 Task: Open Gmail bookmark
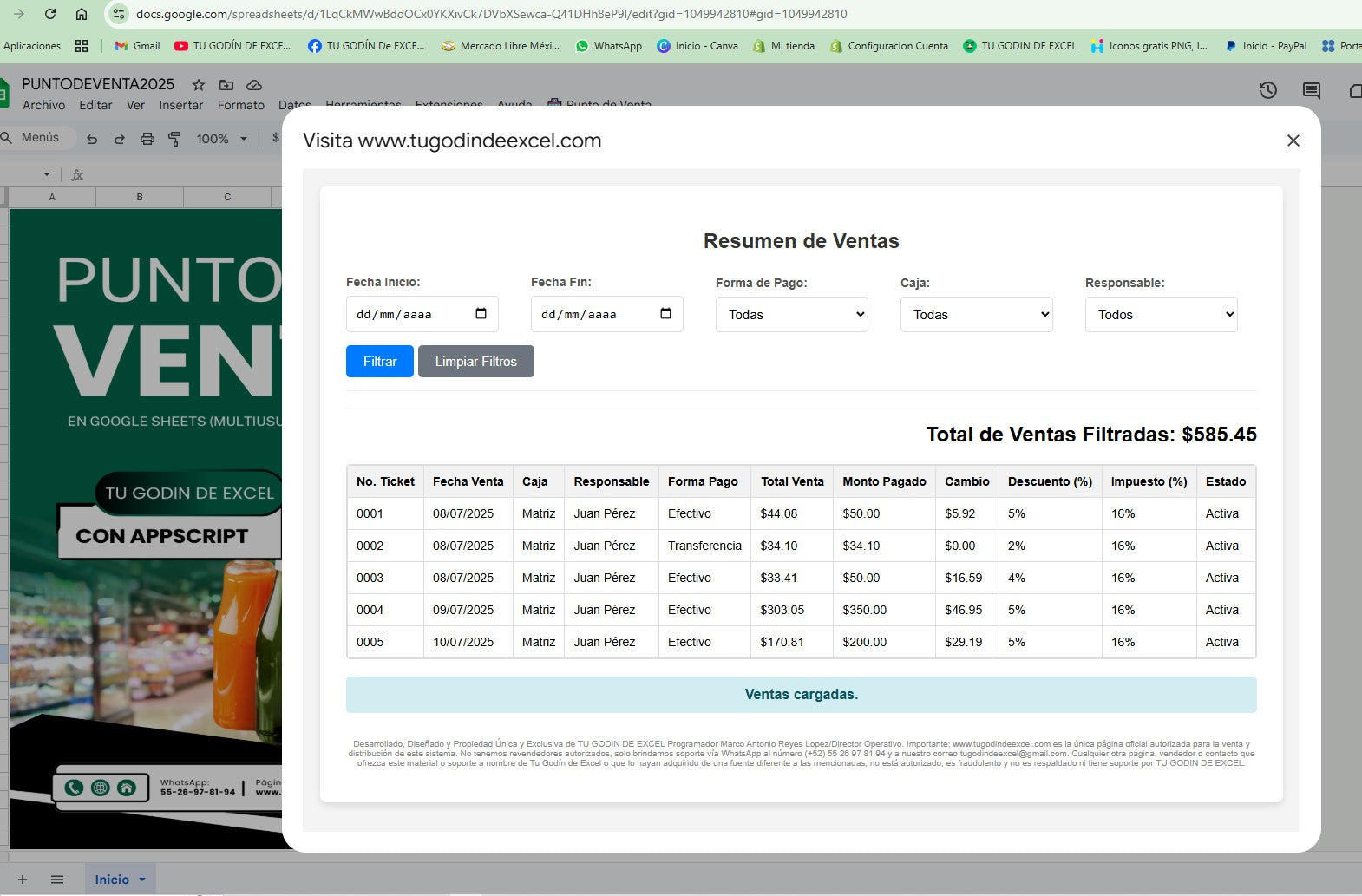pyautogui.click(x=138, y=46)
